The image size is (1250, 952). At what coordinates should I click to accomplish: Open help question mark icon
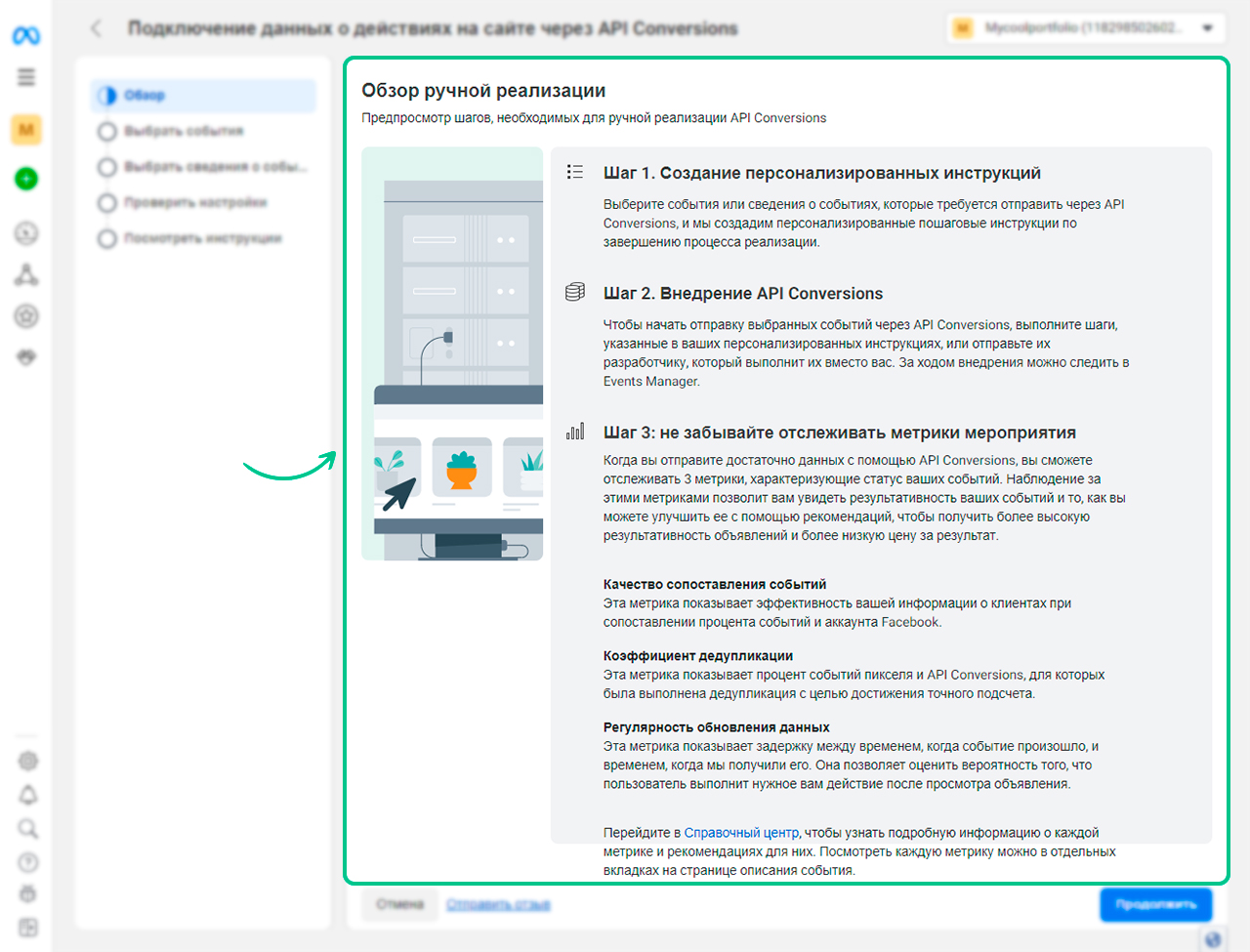(28, 862)
